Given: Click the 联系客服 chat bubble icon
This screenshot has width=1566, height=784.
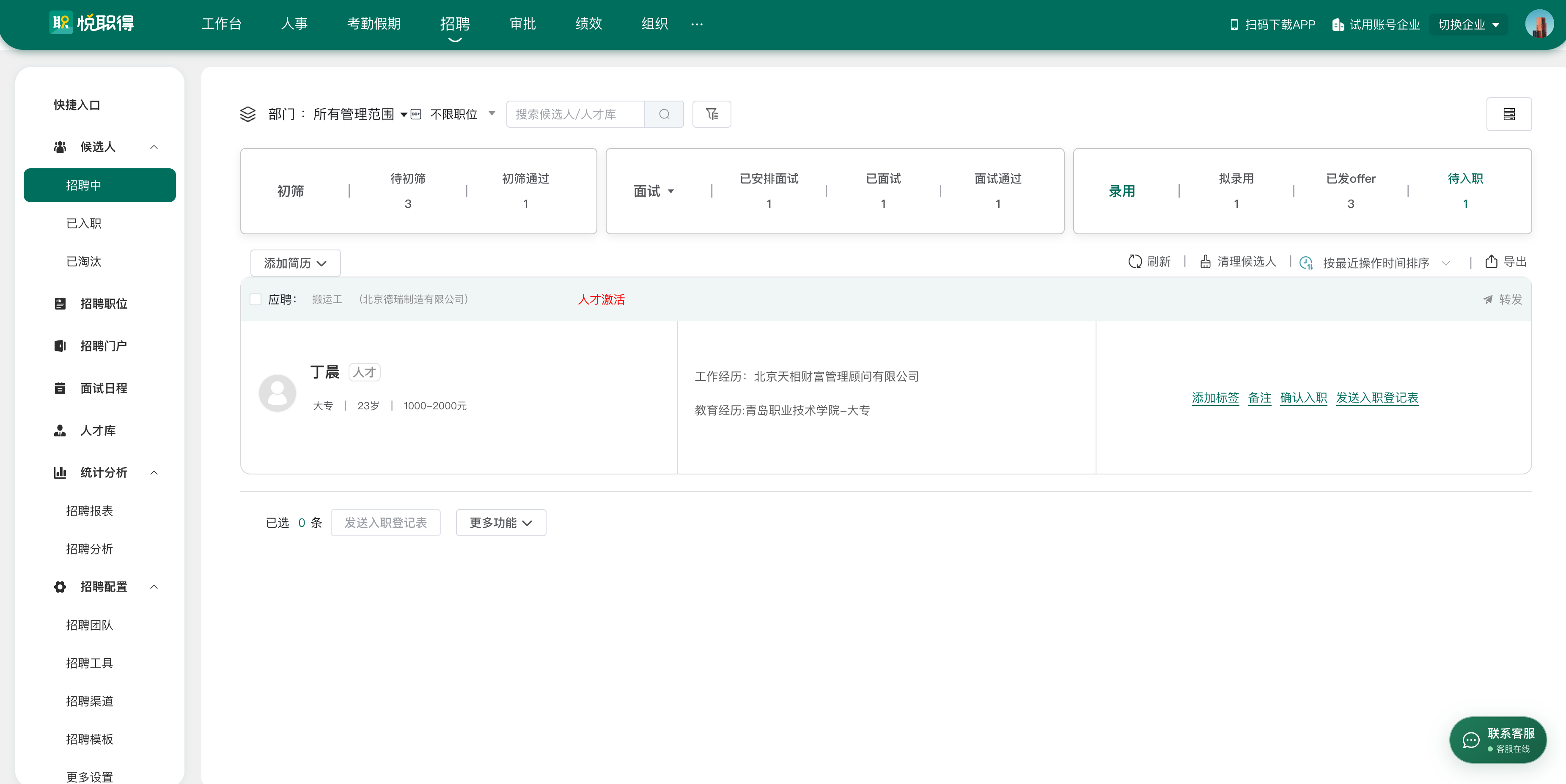Looking at the screenshot, I should pos(1470,740).
